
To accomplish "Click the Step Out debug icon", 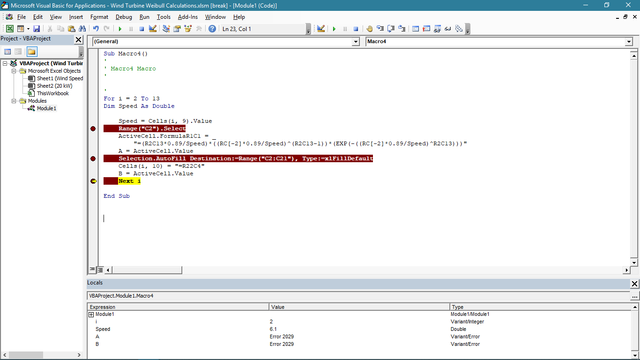I will pyautogui.click(x=402, y=29).
